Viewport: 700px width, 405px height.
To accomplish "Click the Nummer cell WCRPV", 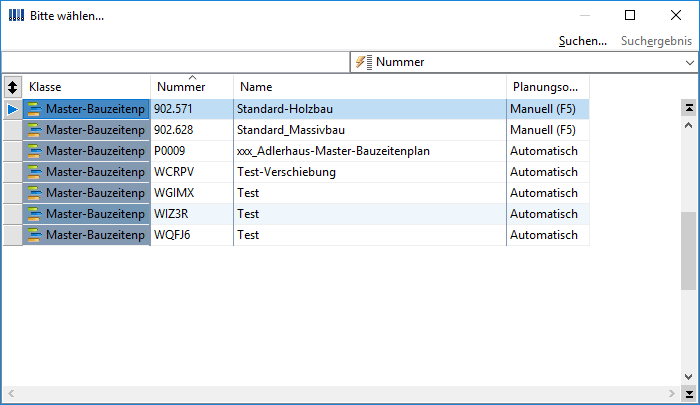I will click(192, 172).
